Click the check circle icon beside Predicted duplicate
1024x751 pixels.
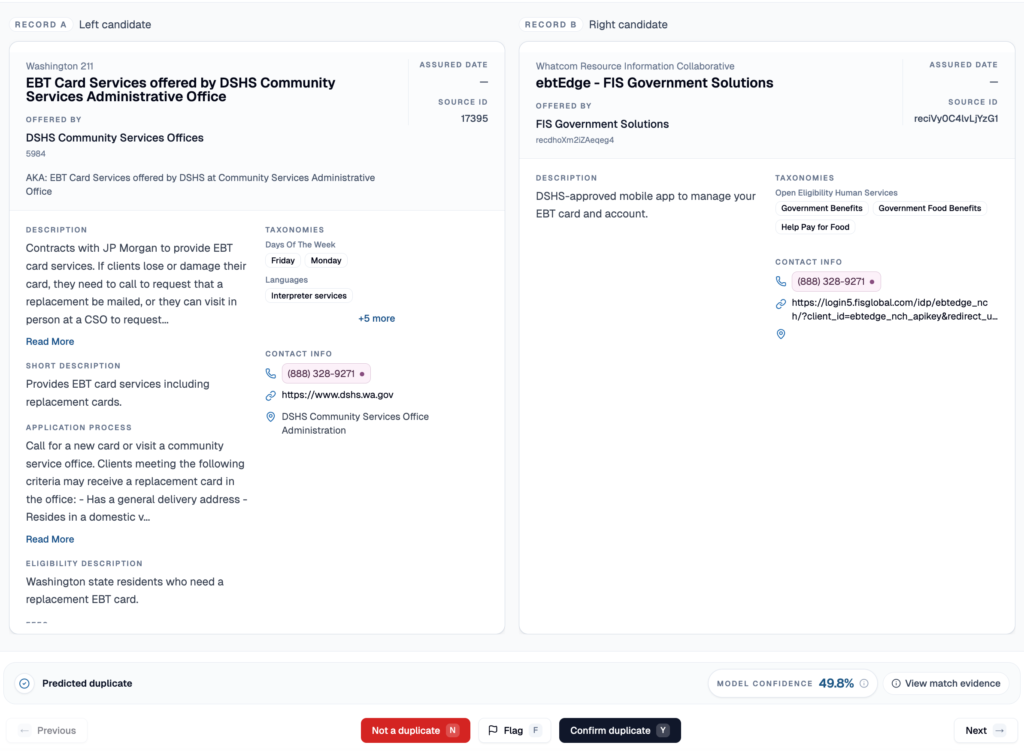[24, 683]
